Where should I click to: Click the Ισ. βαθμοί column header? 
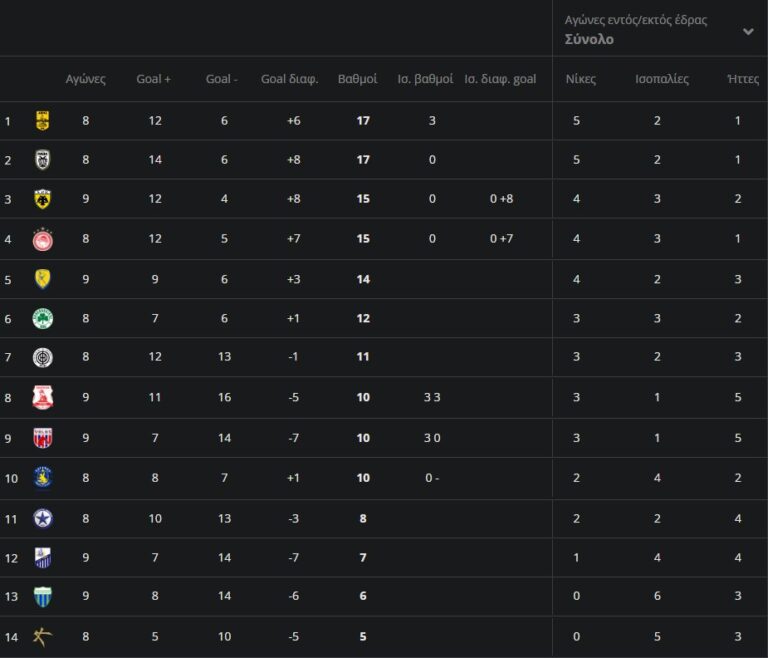click(x=425, y=79)
